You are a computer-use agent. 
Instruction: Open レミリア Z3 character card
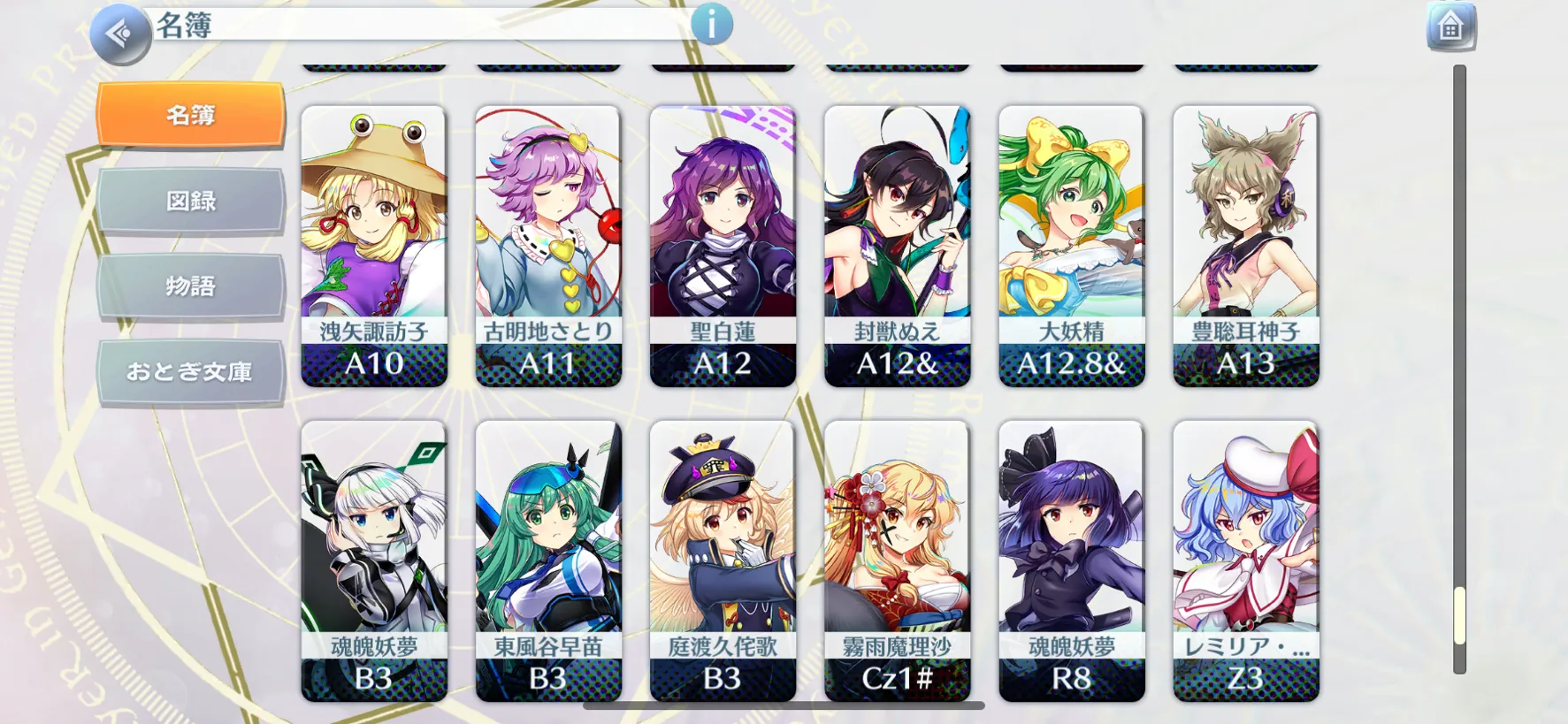(x=1246, y=561)
